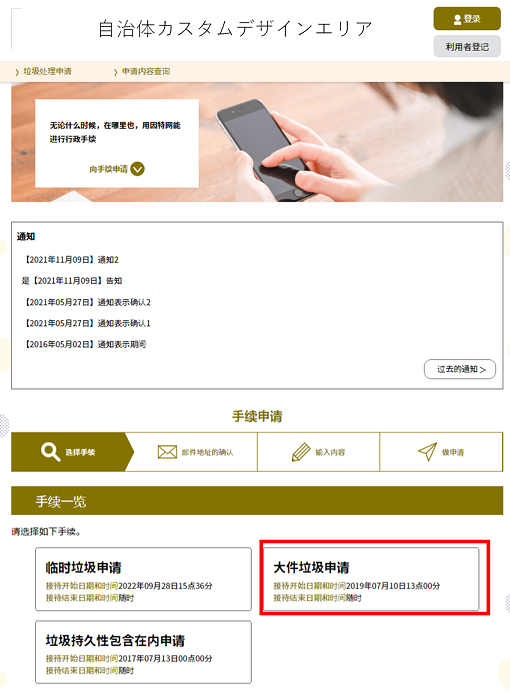Click the envelope icon for 邮件地址的确认

coord(167,452)
